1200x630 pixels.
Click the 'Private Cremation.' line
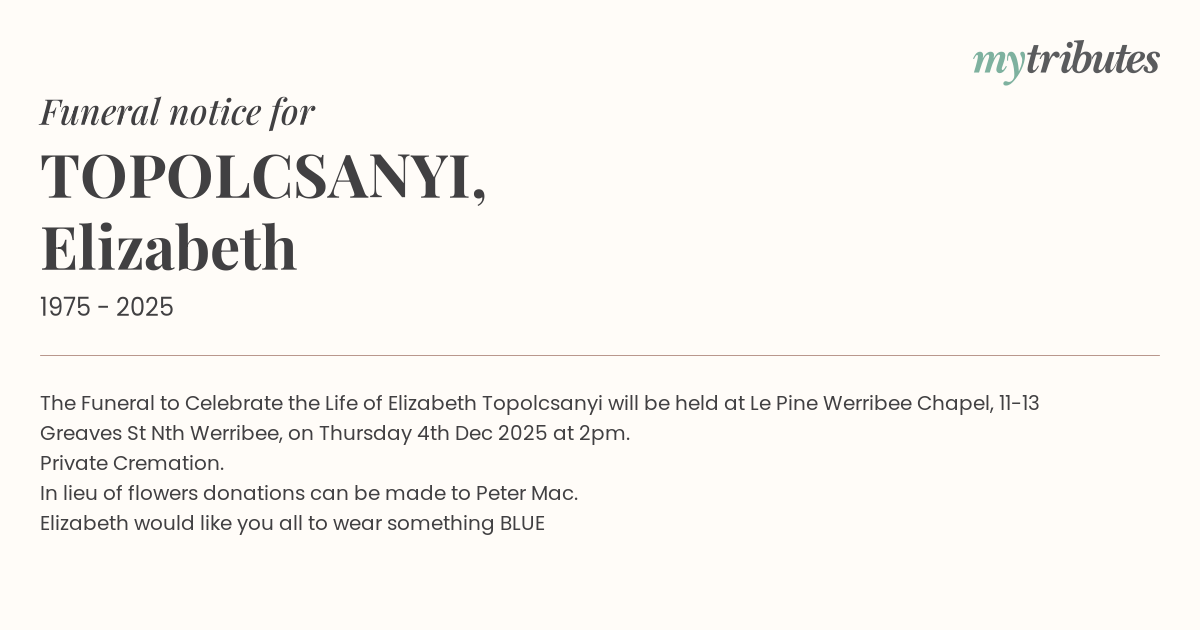[x=132, y=463]
